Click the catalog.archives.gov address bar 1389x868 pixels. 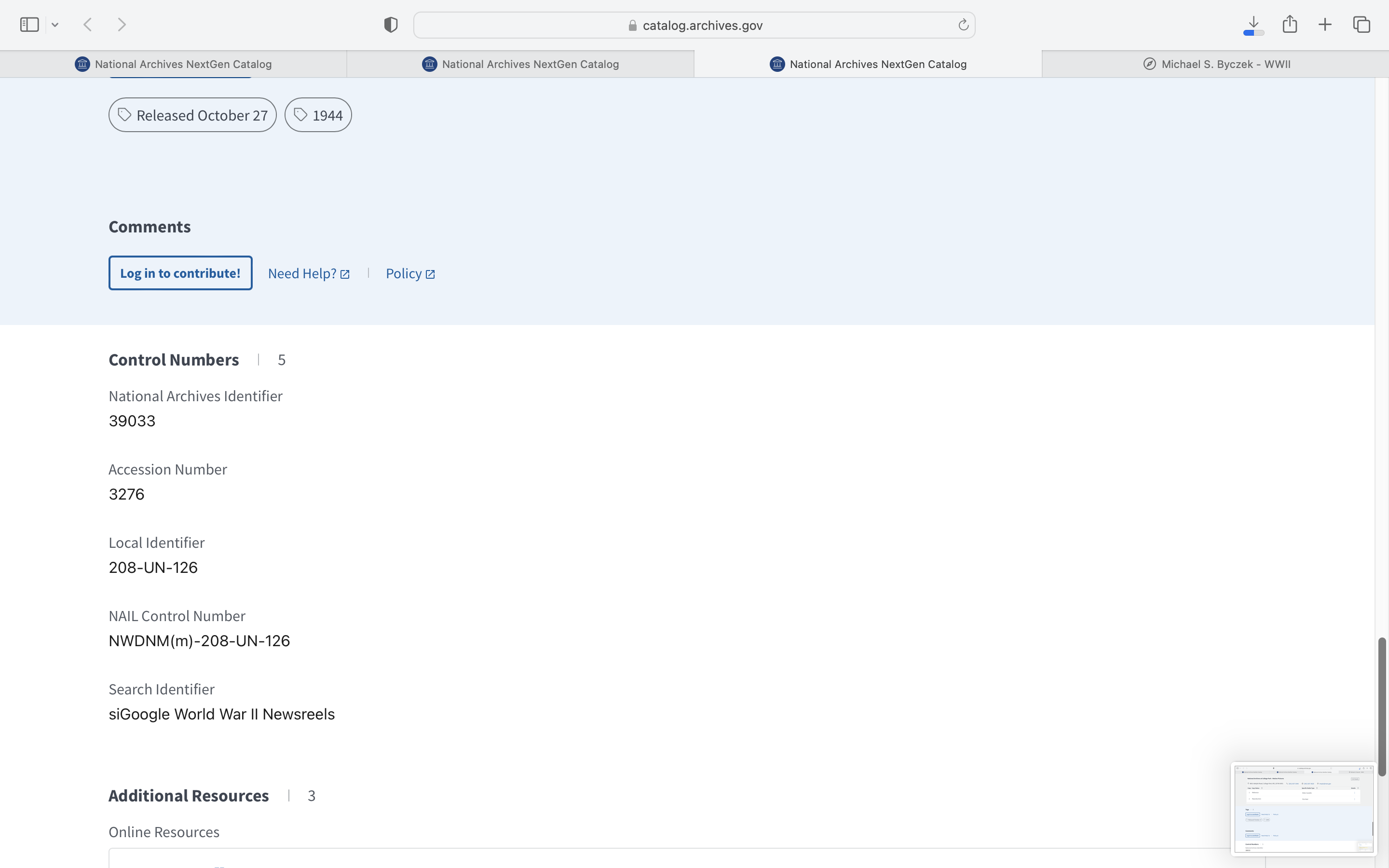(694, 25)
